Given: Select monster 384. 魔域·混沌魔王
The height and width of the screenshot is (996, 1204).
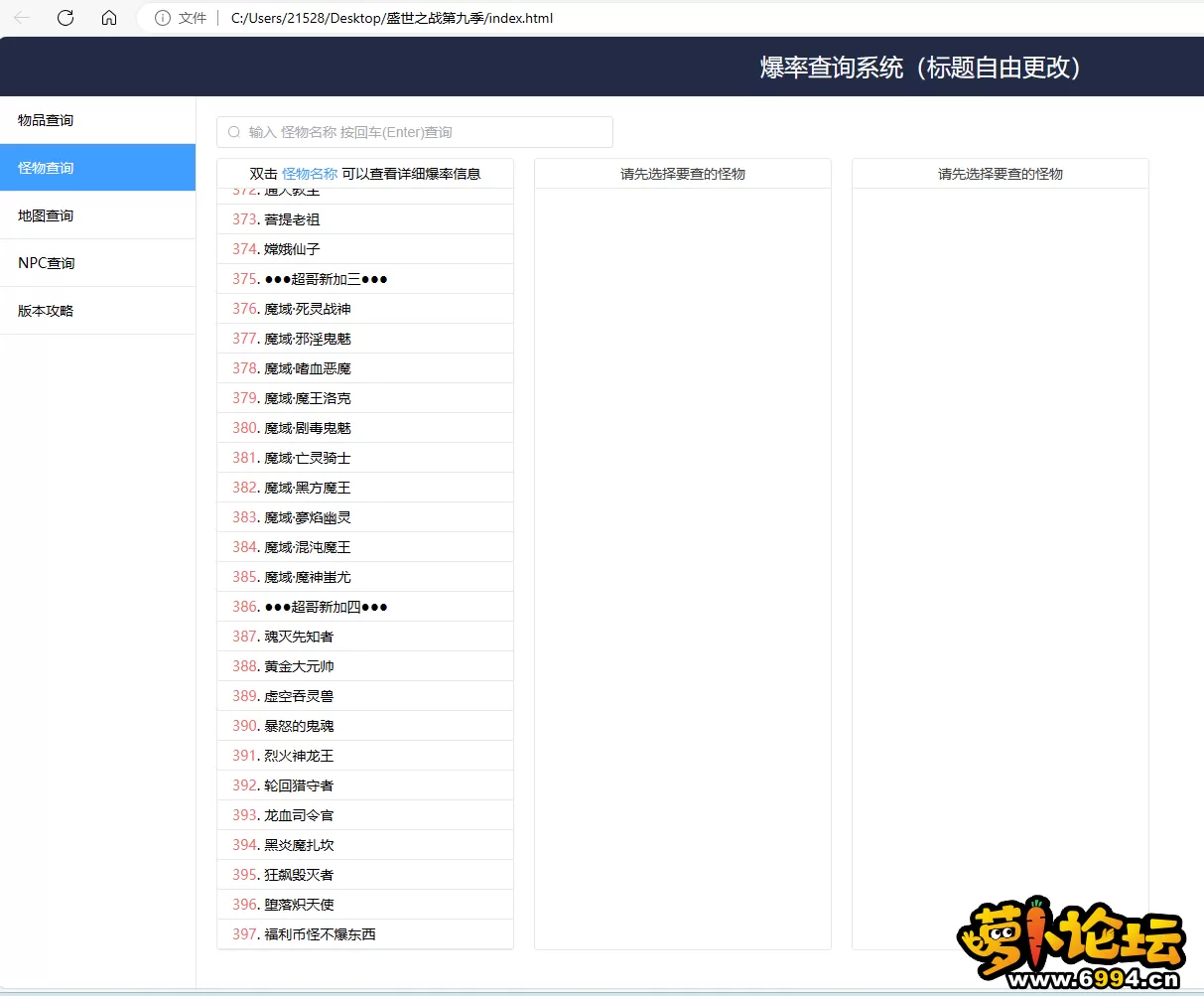Looking at the screenshot, I should tap(365, 547).
